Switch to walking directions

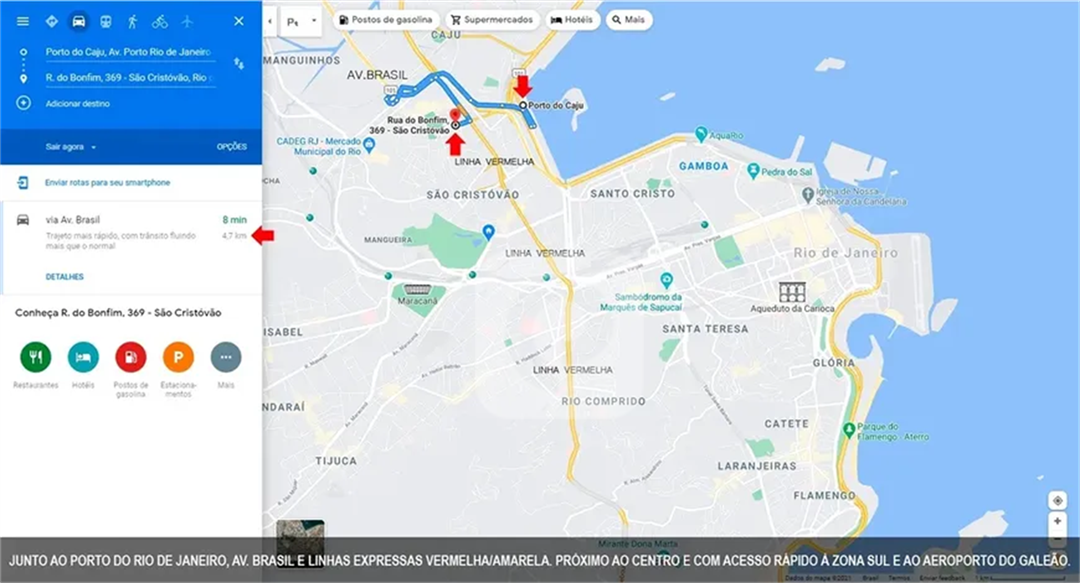(x=133, y=21)
